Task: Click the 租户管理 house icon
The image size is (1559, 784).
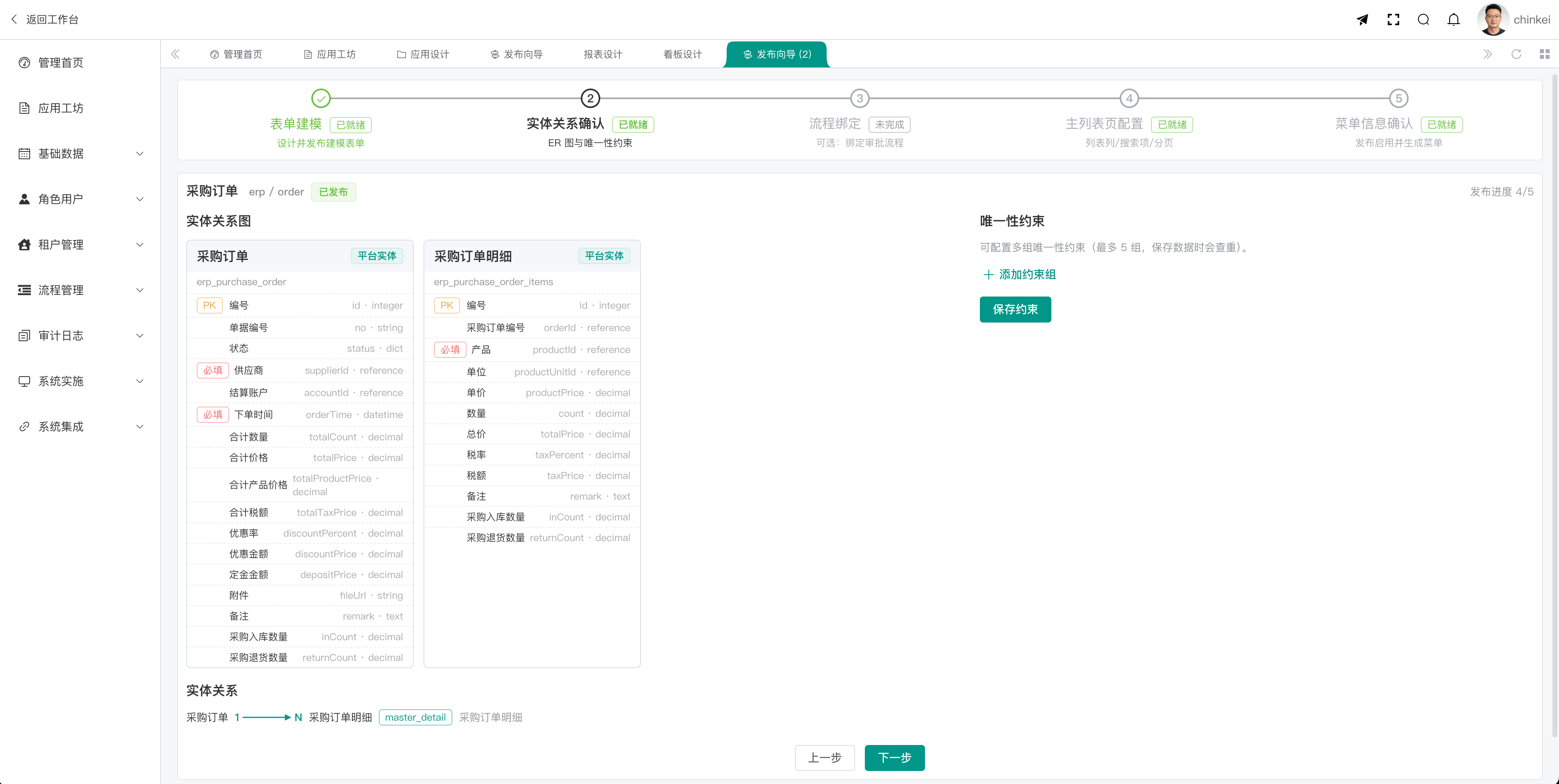Action: (24, 245)
